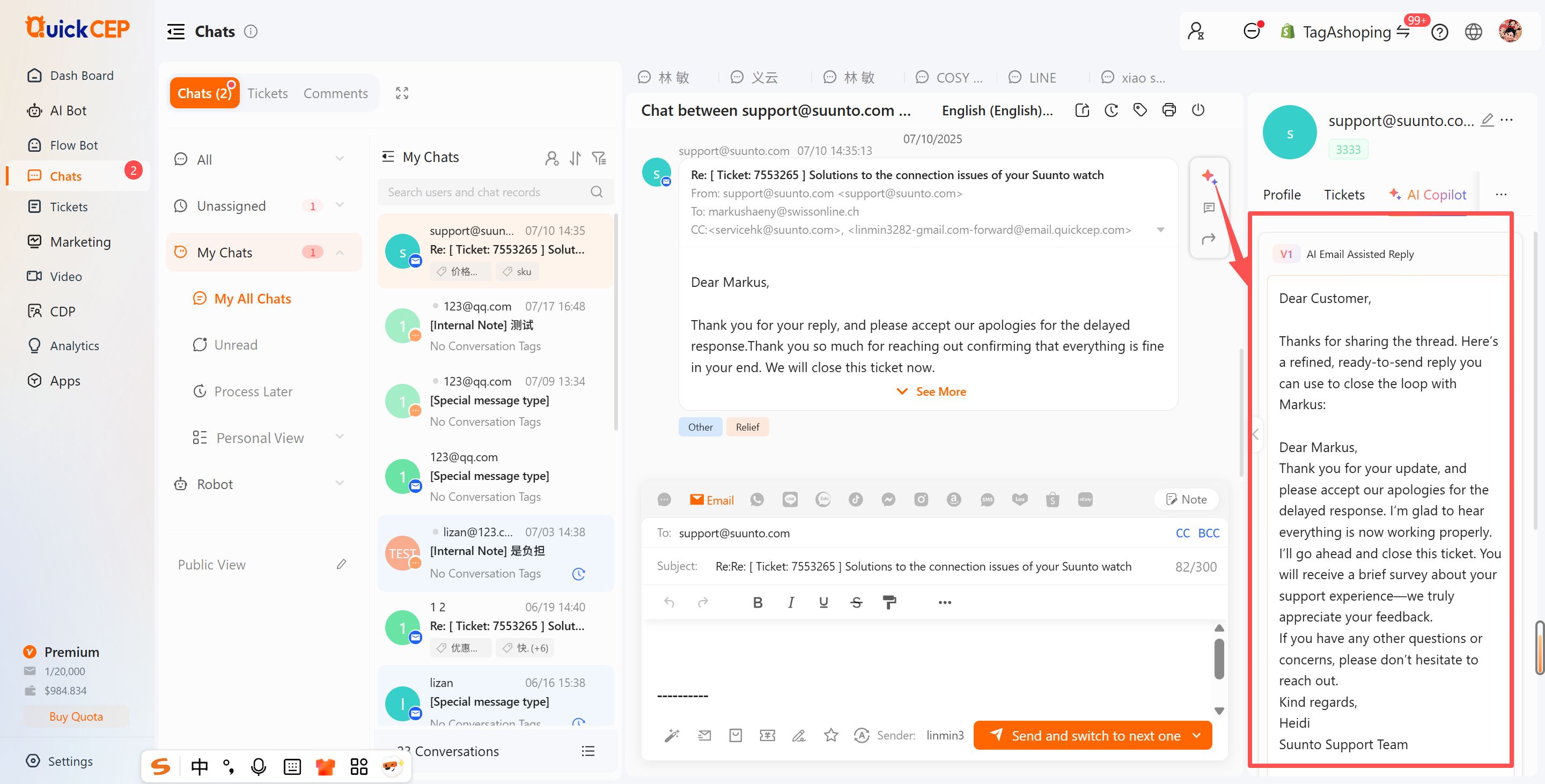Click the process later clock icon in chat header

[x=1111, y=110]
